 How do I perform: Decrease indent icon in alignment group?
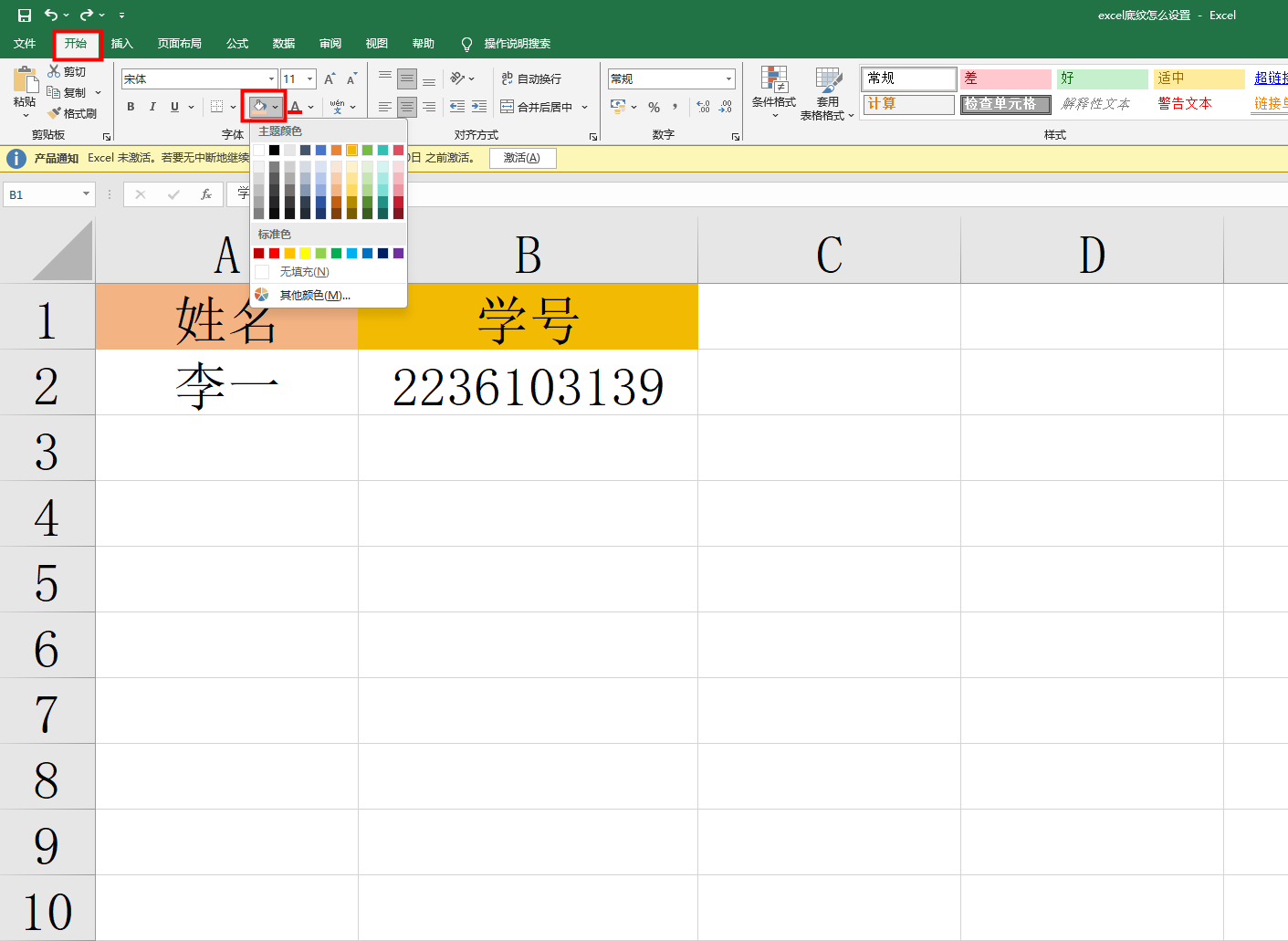tap(457, 107)
